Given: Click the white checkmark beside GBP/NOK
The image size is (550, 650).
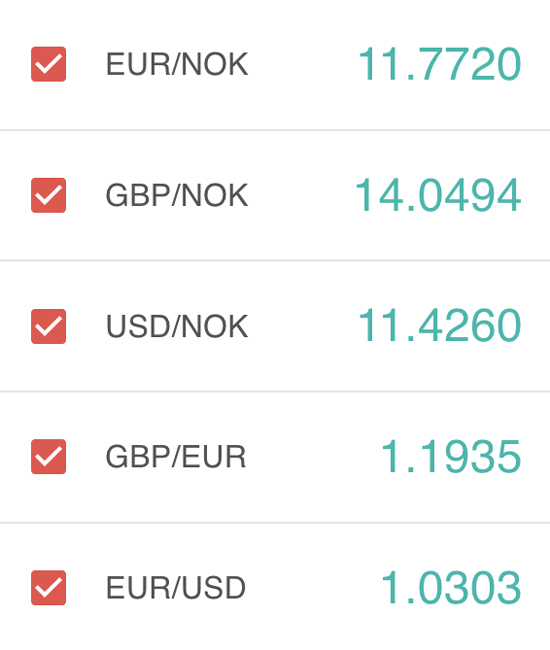Looking at the screenshot, I should pyautogui.click(x=48, y=196).
